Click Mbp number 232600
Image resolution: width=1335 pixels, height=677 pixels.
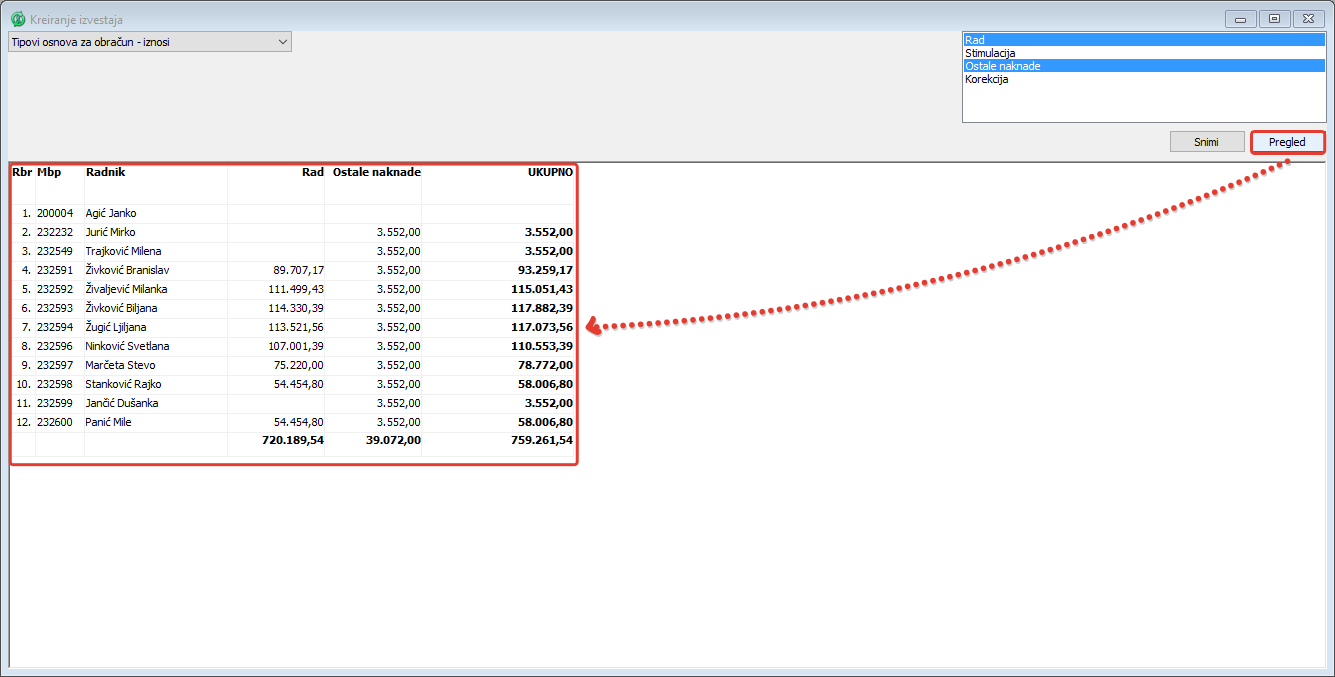point(56,422)
